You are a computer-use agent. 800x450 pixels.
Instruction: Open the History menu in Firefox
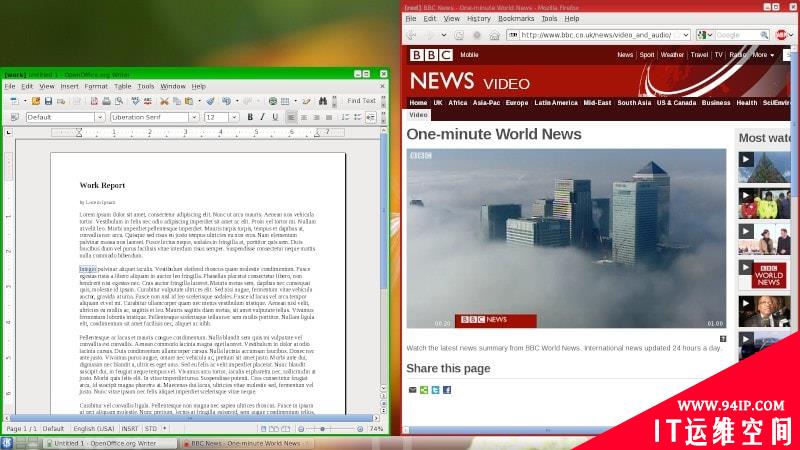coord(479,18)
